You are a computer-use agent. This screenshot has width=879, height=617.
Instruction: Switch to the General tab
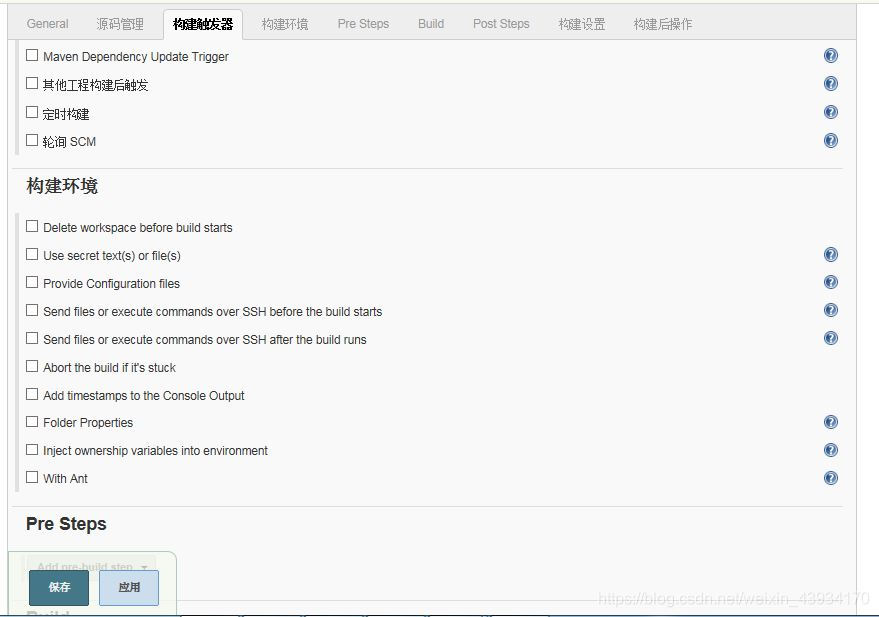click(48, 24)
